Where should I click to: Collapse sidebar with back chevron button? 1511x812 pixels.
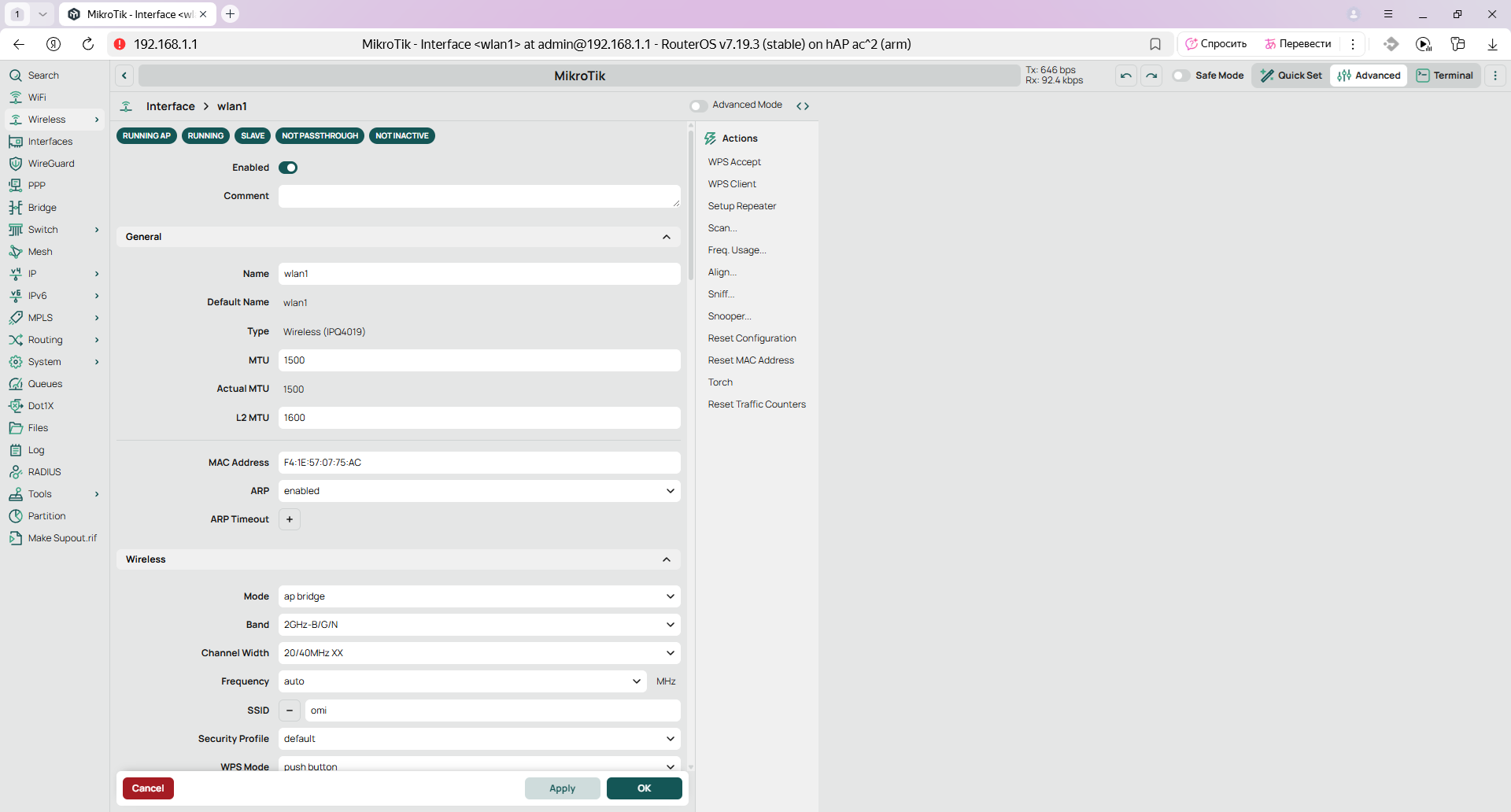tap(124, 76)
